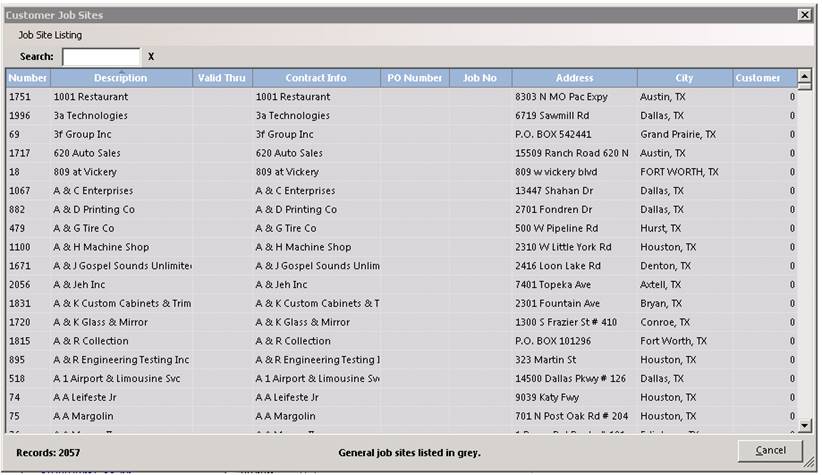Click the Valid Thru column header

[222, 78]
